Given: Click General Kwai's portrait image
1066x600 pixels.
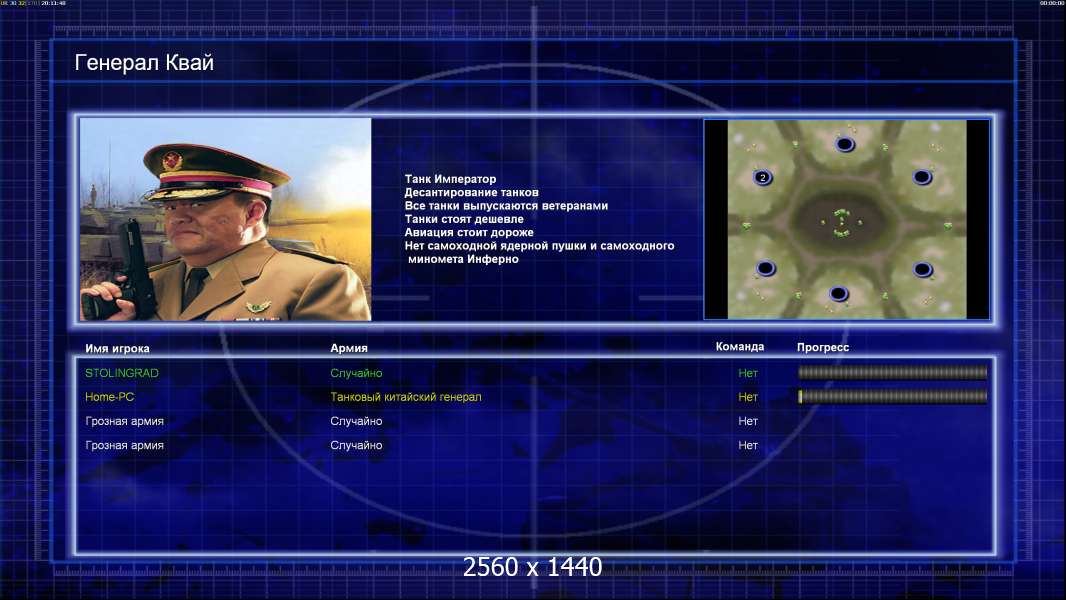Looking at the screenshot, I should tap(226, 219).
